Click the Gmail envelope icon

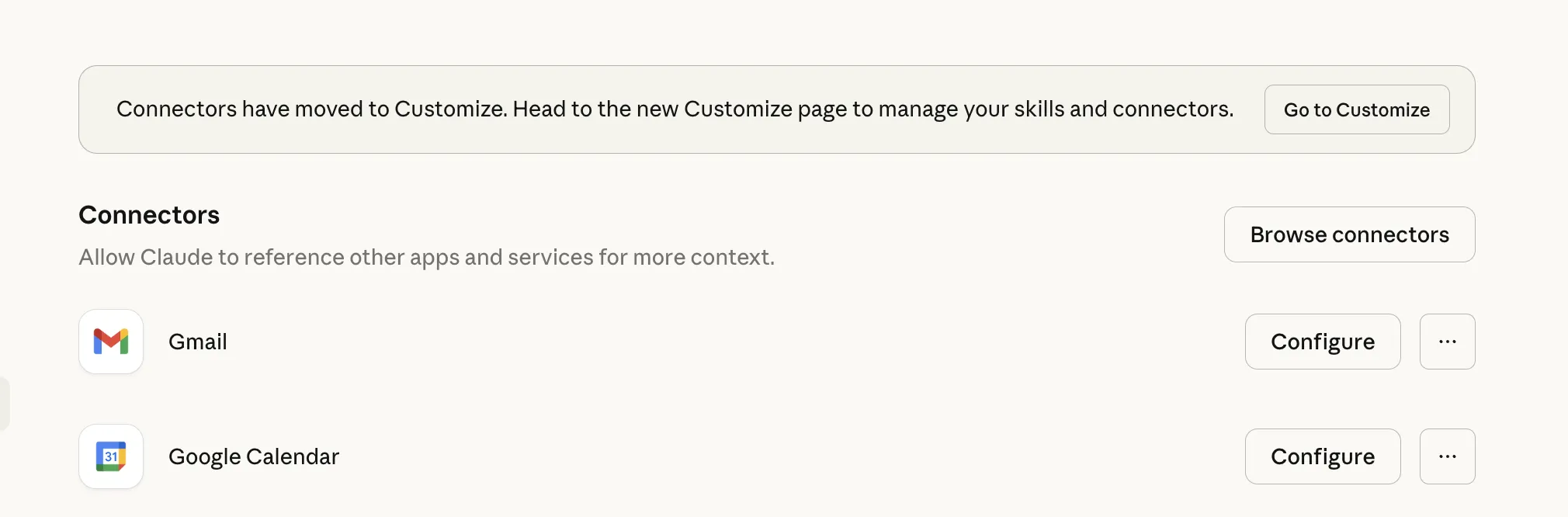click(111, 342)
